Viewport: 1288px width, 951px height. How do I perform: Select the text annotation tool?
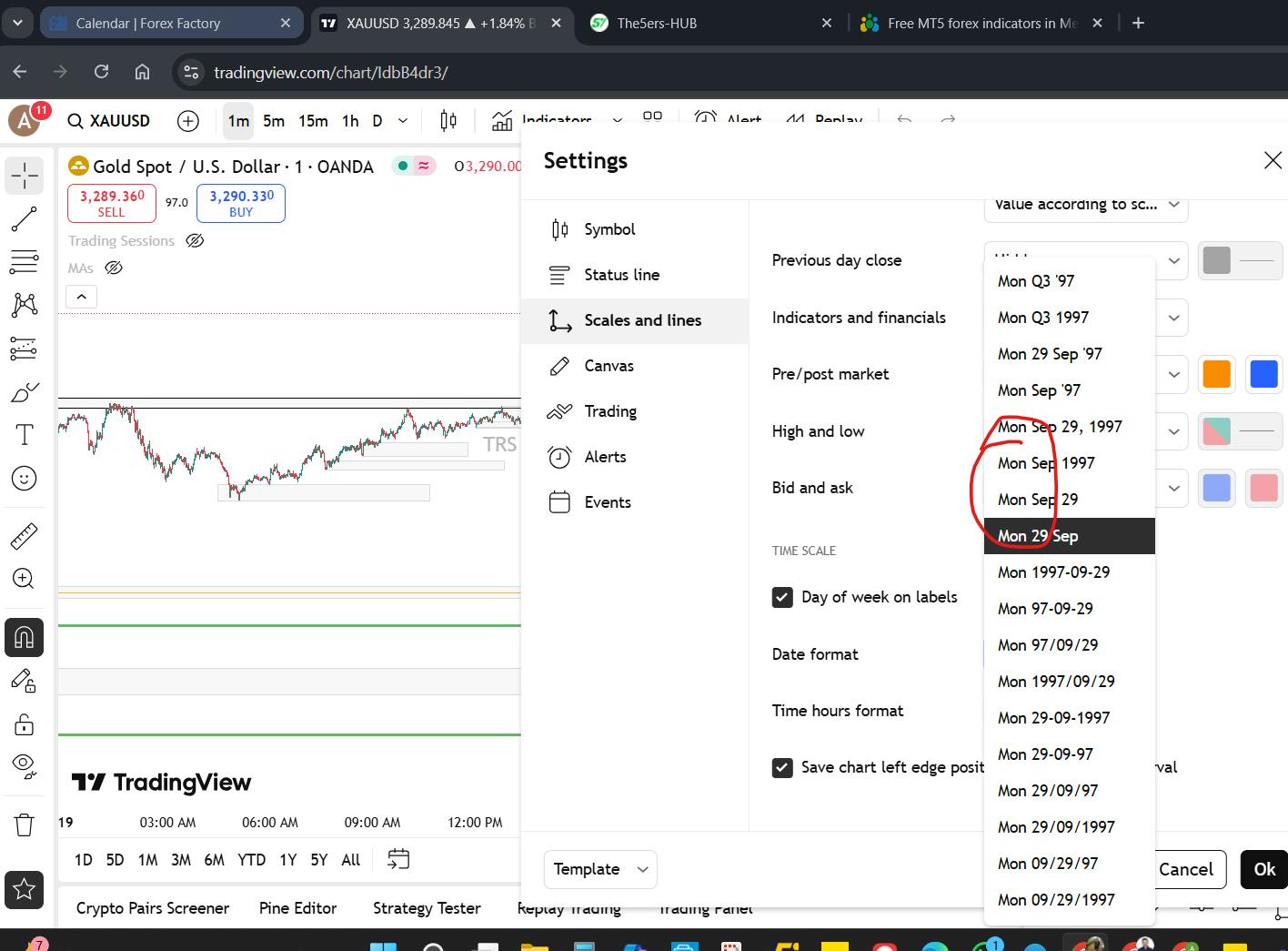point(24,435)
